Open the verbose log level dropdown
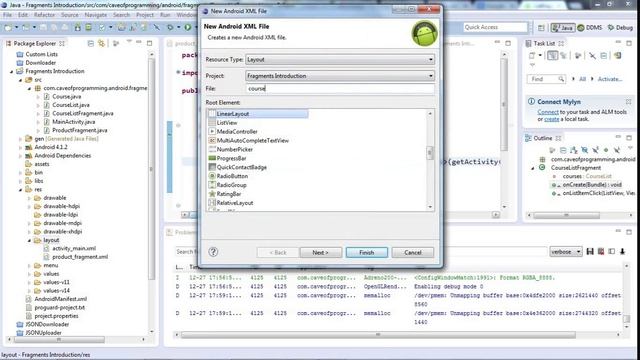This screenshot has height=360, width=640. point(566,252)
